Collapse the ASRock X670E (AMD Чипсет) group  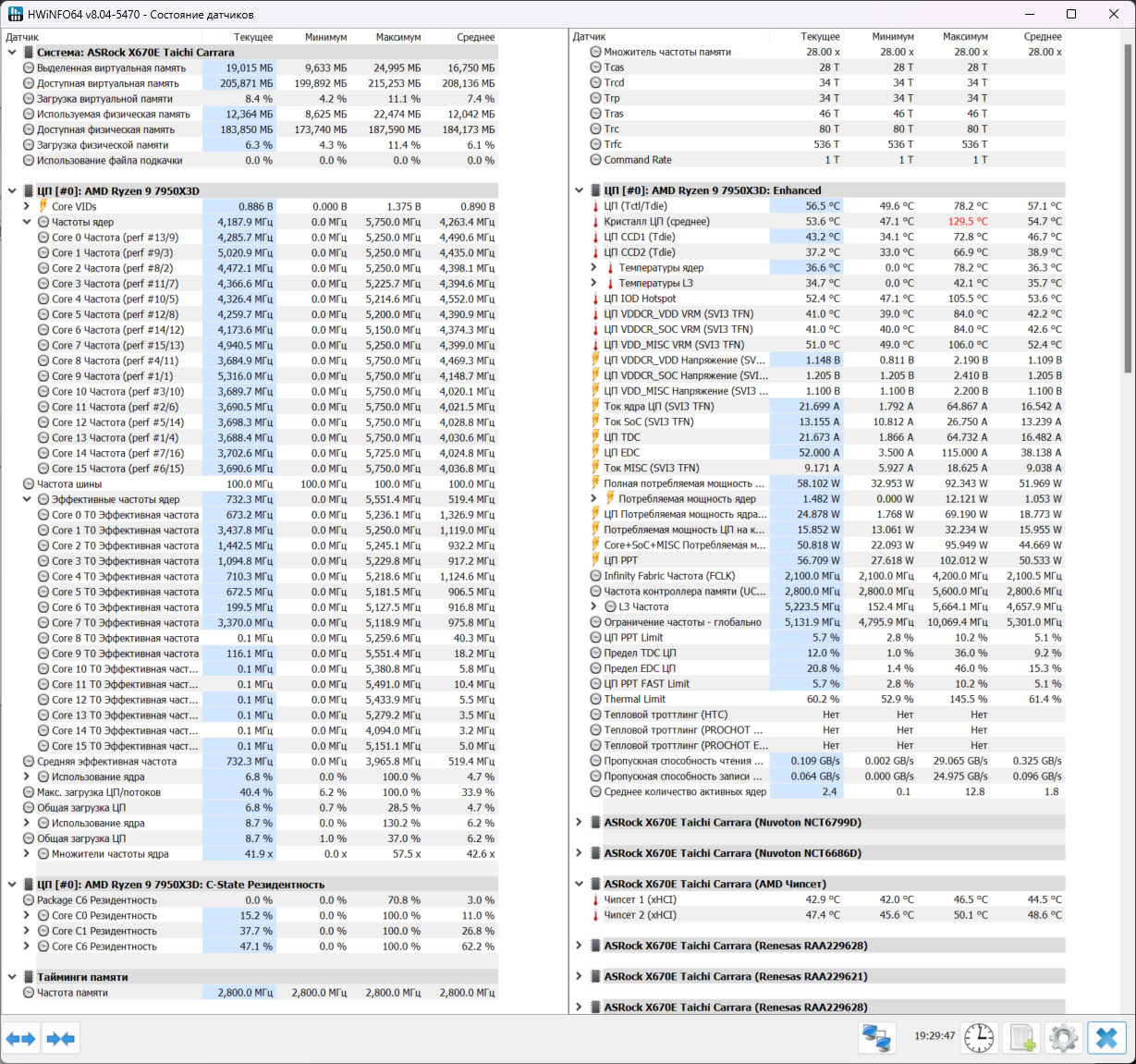coord(579,884)
